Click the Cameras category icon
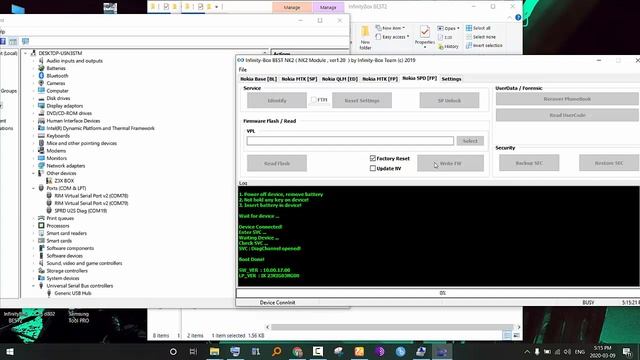Viewport: 640px width, 360px height. point(41,83)
